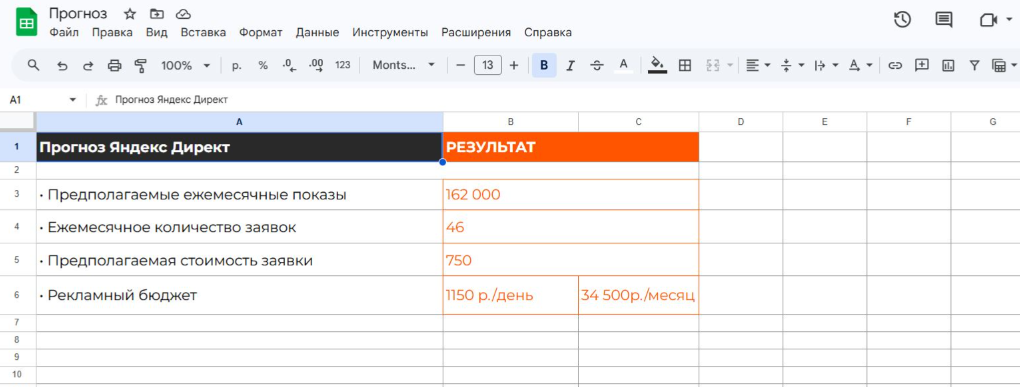Click the document title Прогноз

click(x=78, y=14)
